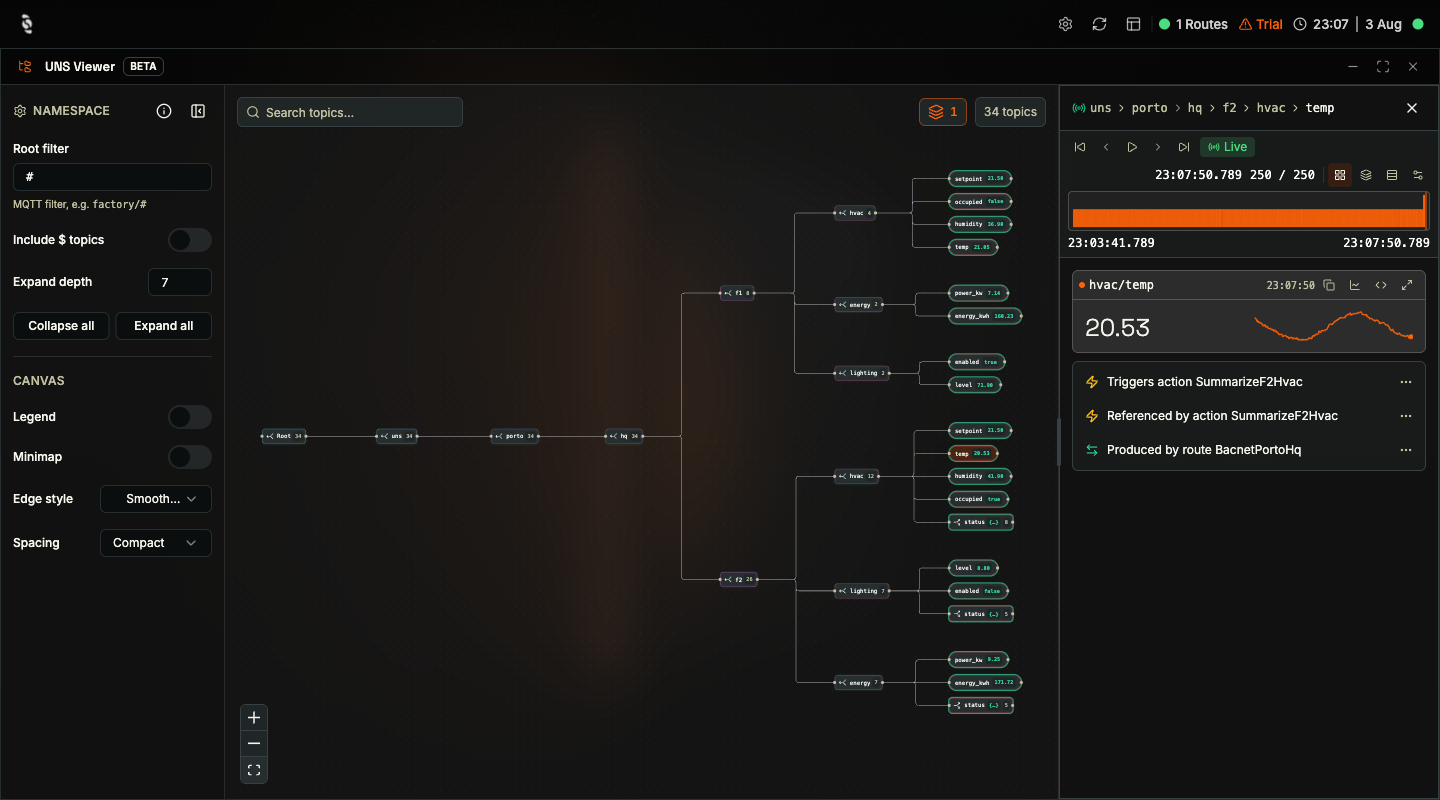Click the uns breadcrumb segment
Viewport: 1440px width, 800px height.
[x=1100, y=108]
